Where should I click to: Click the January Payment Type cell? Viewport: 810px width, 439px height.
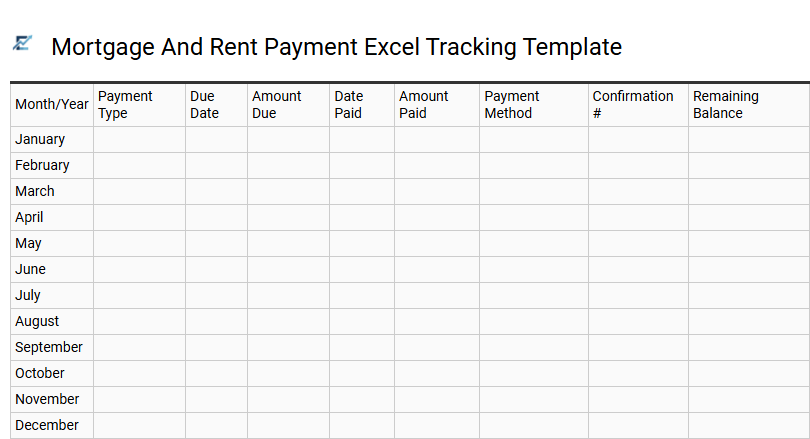click(139, 139)
